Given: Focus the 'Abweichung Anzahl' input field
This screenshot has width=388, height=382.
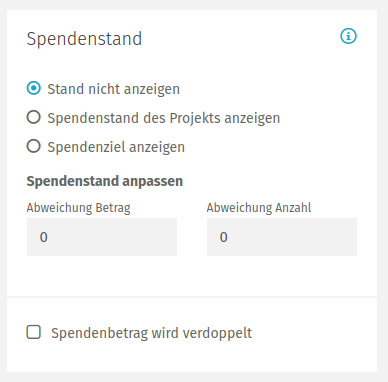Looking at the screenshot, I should (x=282, y=237).
